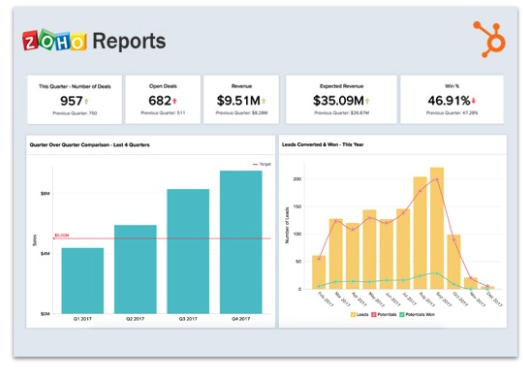Click the 'Expected Revenue' card label
This screenshot has width=523, height=368.
pyautogui.click(x=341, y=86)
